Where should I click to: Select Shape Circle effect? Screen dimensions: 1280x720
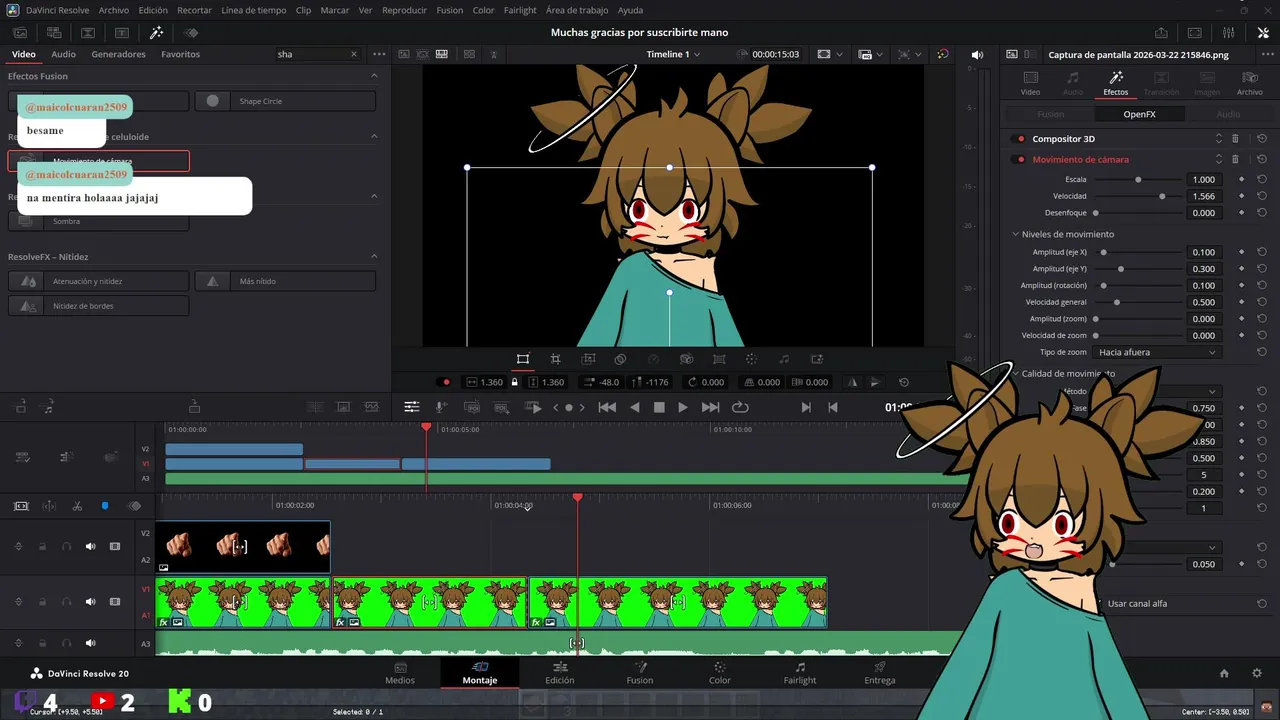(x=285, y=101)
